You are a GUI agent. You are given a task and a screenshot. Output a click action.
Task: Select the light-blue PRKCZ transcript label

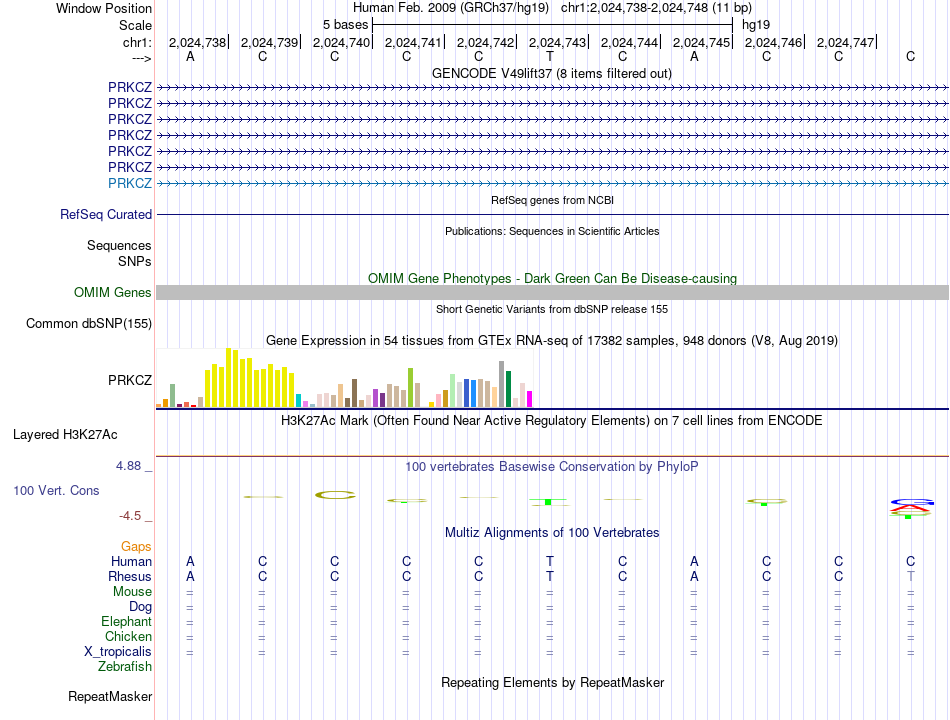pyautogui.click(x=130, y=183)
